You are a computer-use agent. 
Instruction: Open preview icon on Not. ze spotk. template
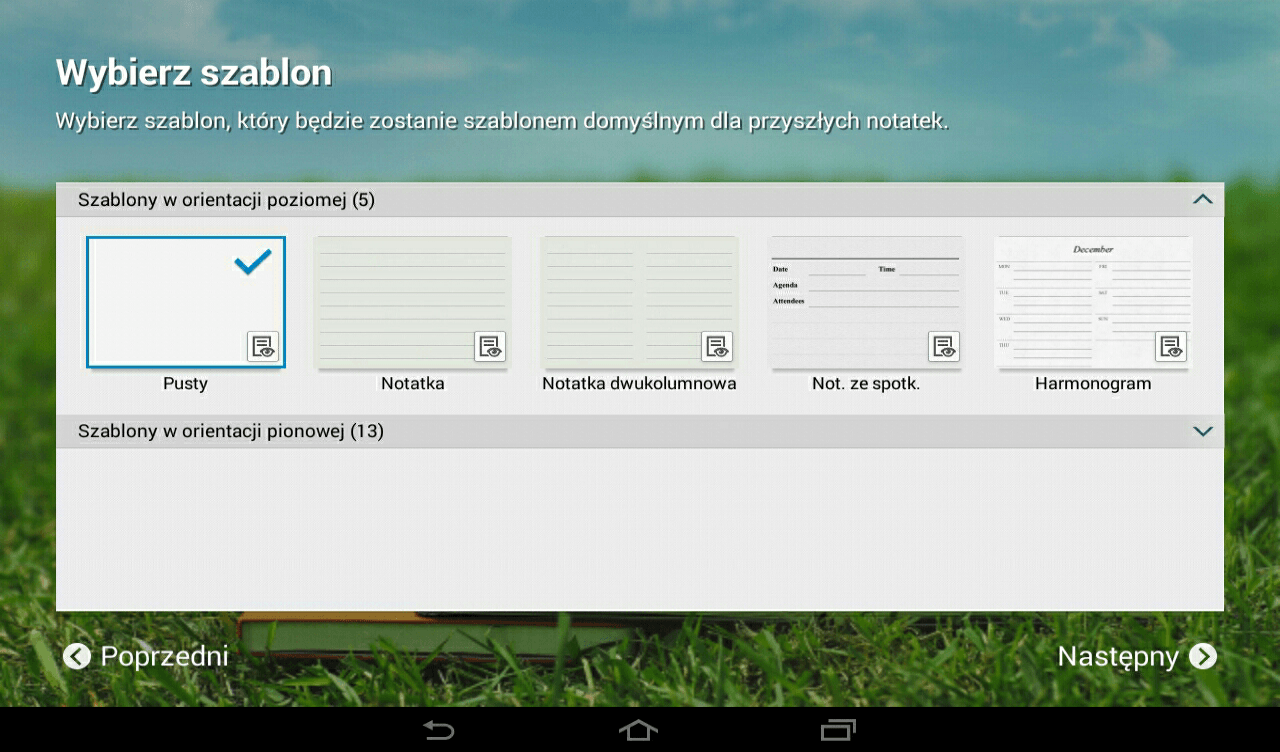coord(944,346)
